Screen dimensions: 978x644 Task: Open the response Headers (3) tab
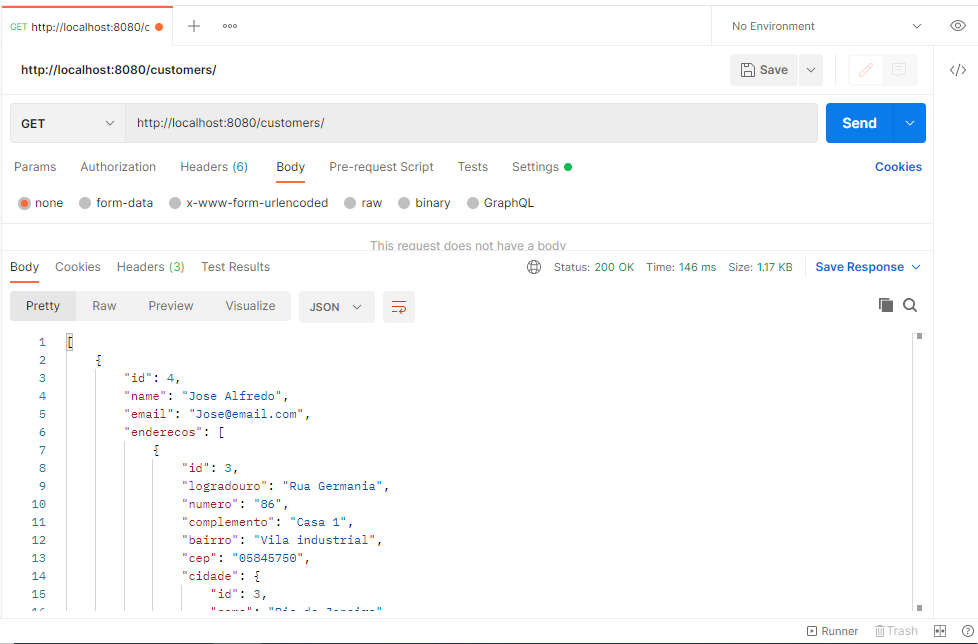coord(150,267)
